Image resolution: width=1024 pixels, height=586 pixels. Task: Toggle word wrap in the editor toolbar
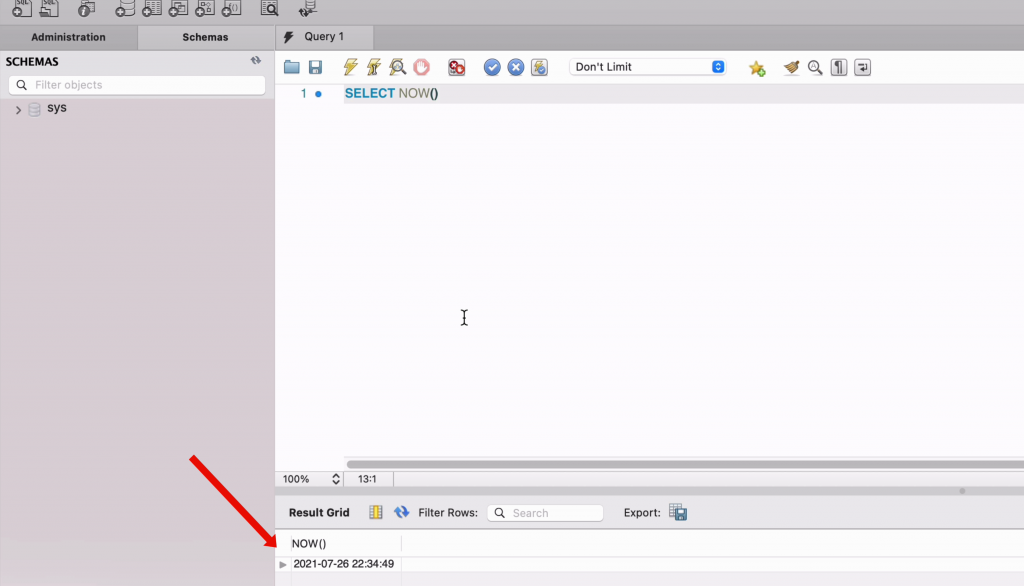click(x=862, y=67)
